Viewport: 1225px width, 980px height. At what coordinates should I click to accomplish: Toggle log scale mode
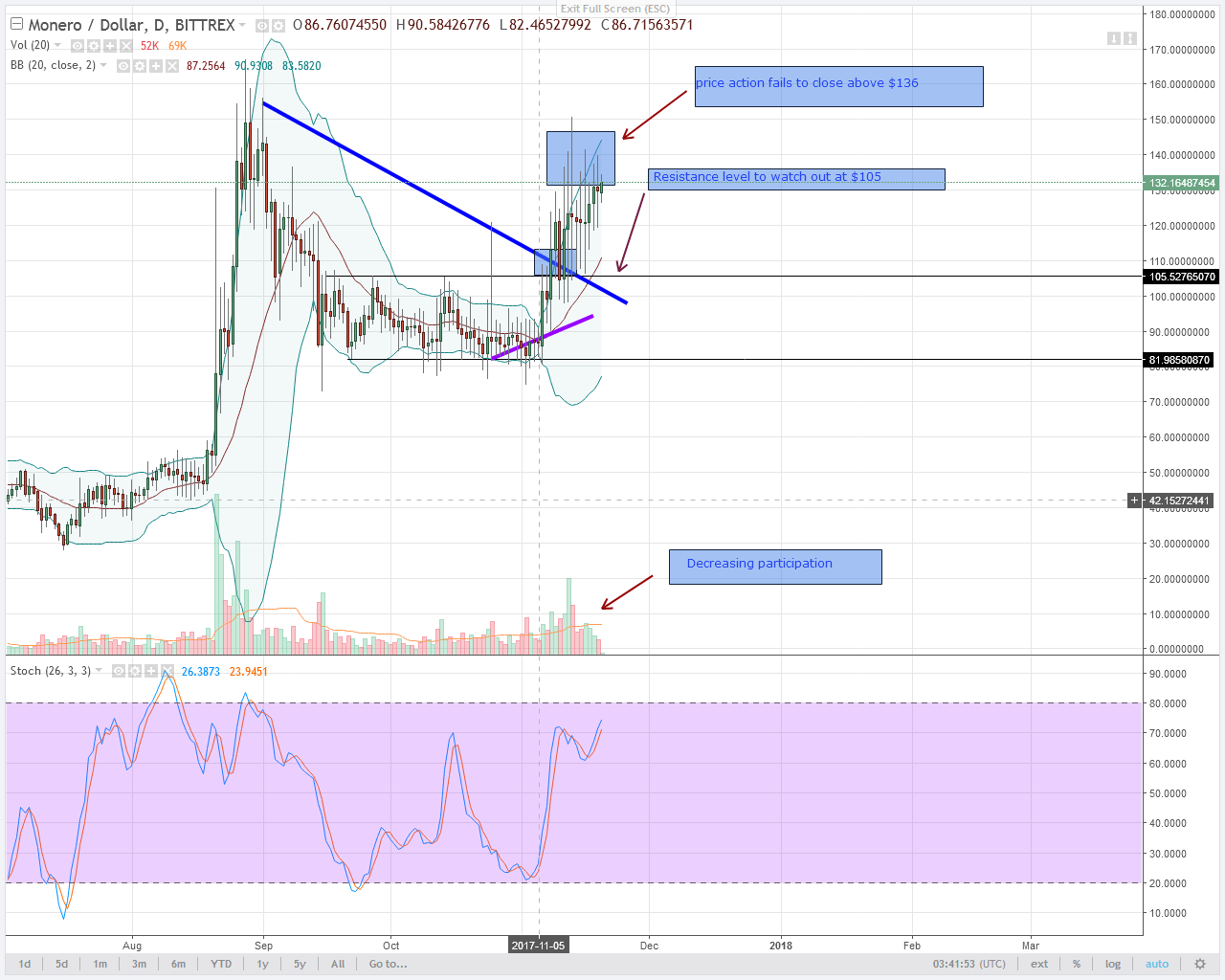tap(1113, 964)
